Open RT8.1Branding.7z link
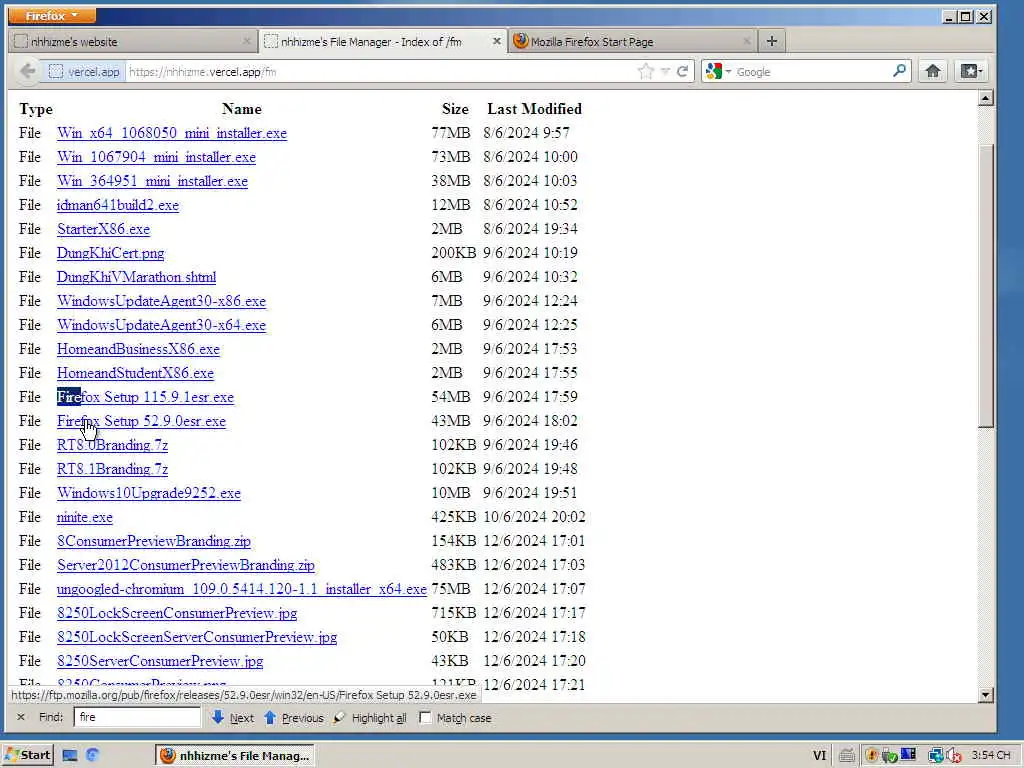Viewport: 1024px width, 768px height. (112, 469)
